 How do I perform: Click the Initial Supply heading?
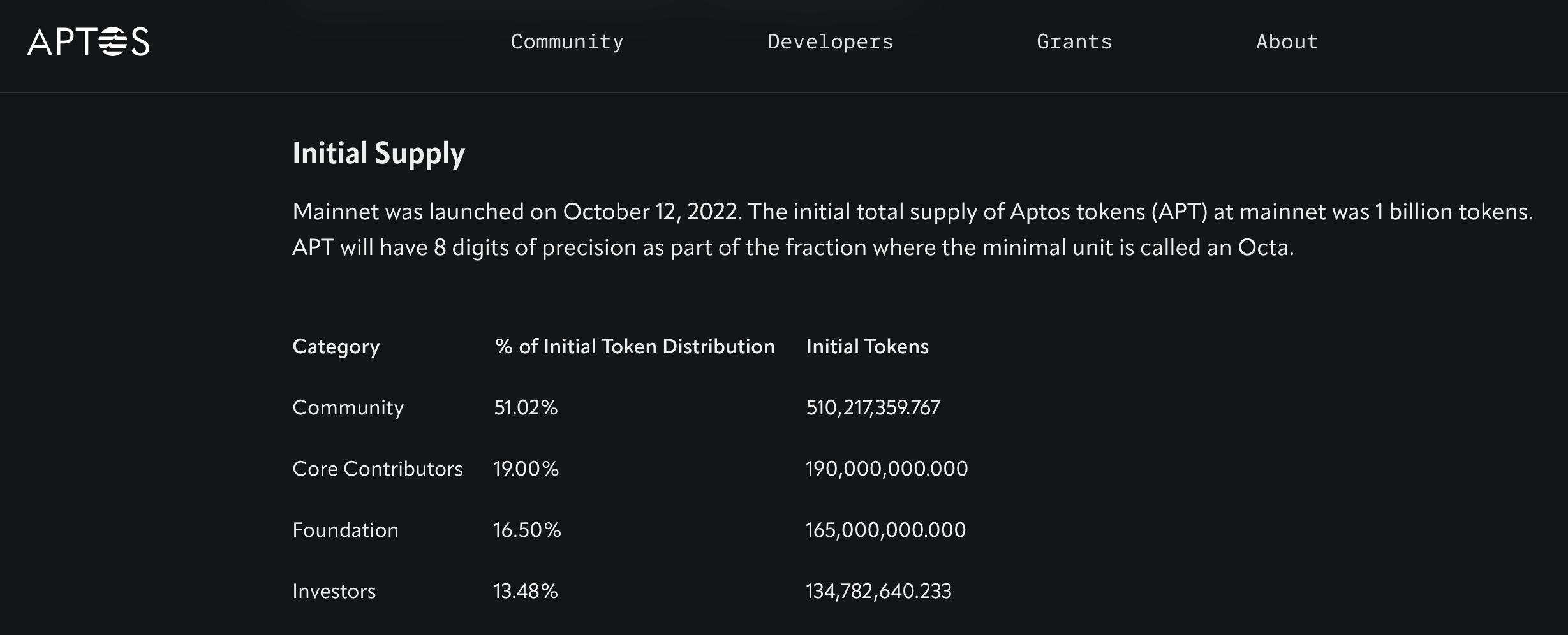click(x=379, y=152)
